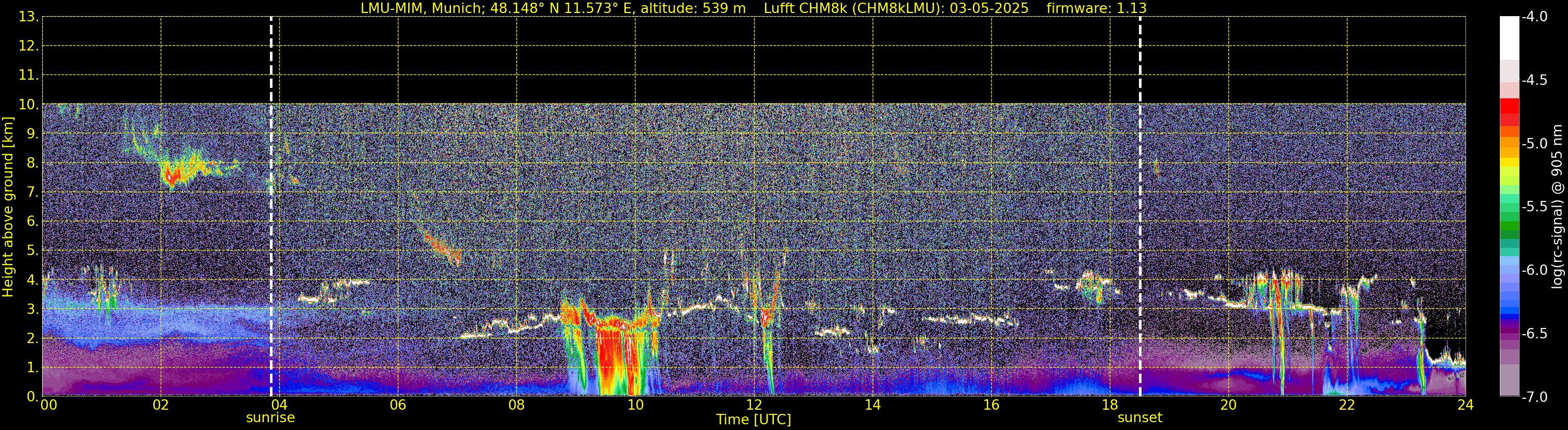The width and height of the screenshot is (1568, 430).
Task: Click 'LMU-MIM, Munich' in the plot title
Action: click(422, 8)
